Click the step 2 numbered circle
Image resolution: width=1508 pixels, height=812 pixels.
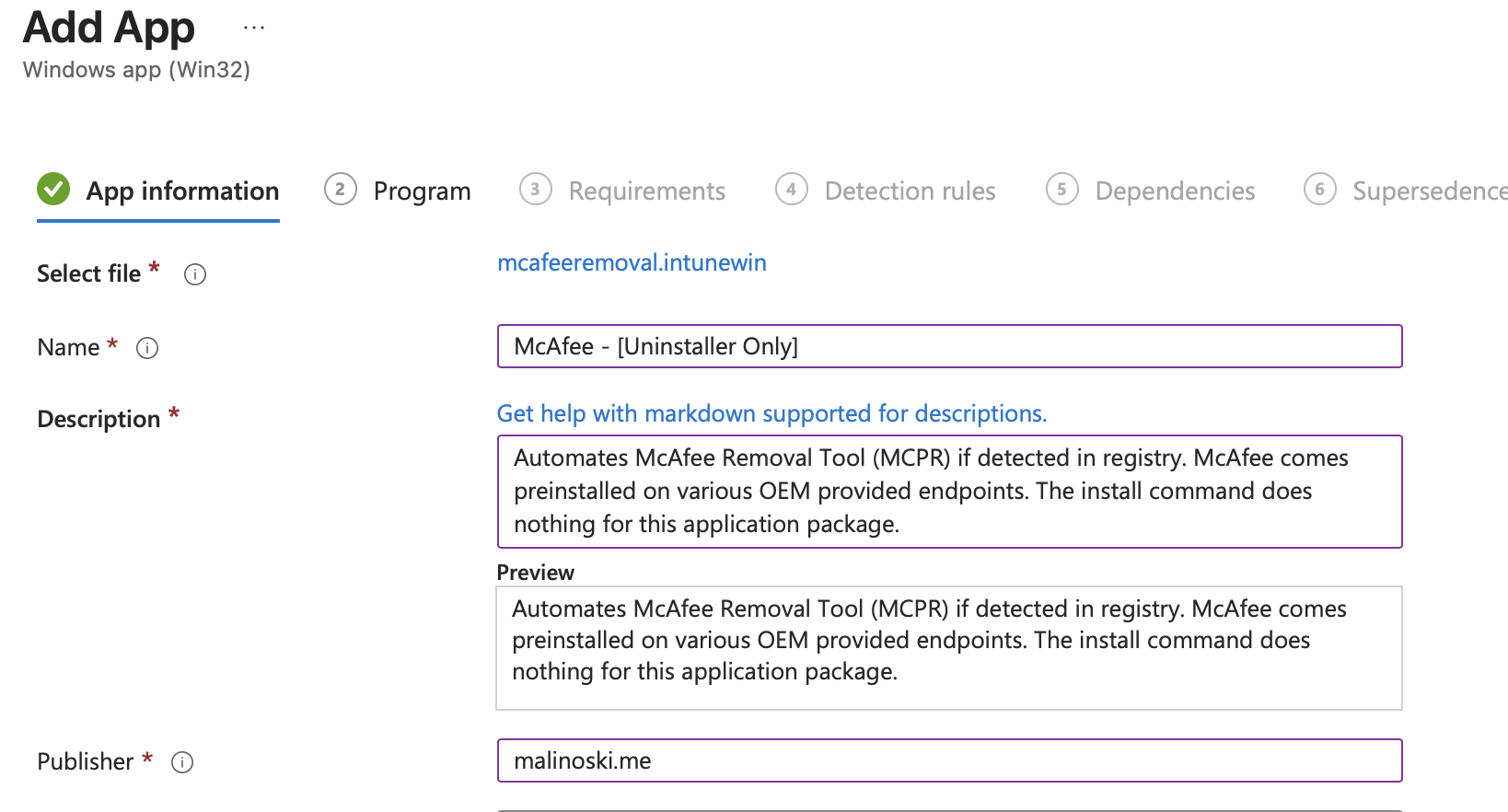click(x=341, y=190)
